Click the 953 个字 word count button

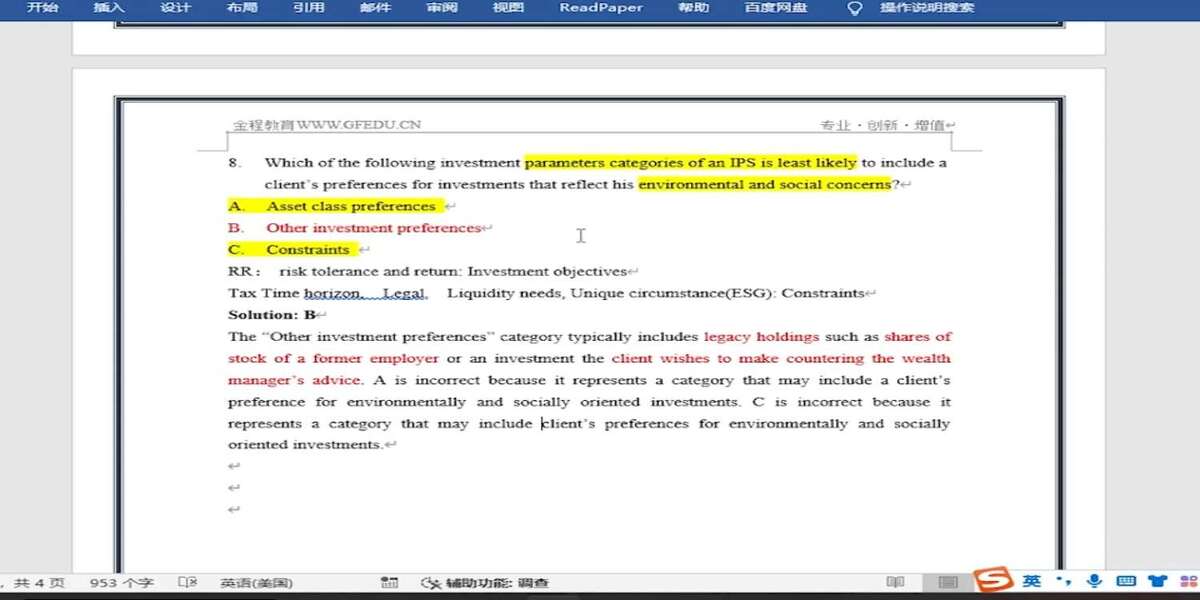coord(121,582)
